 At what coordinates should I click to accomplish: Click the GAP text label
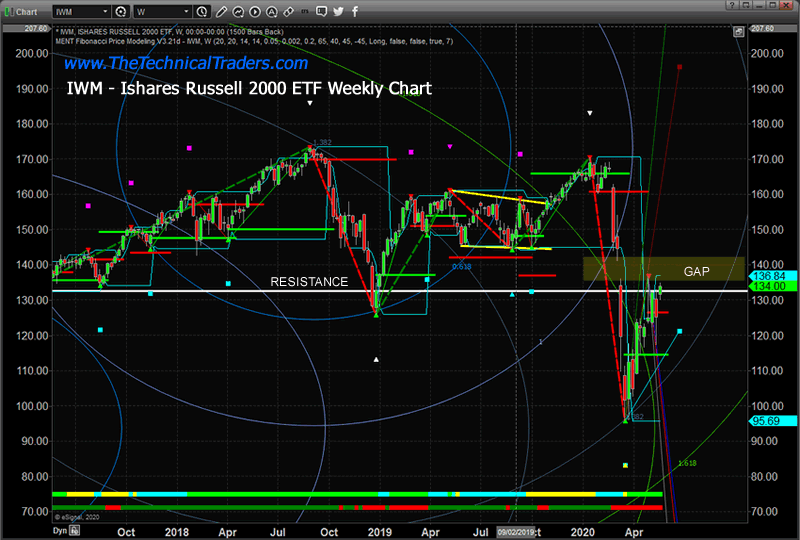[x=696, y=272]
